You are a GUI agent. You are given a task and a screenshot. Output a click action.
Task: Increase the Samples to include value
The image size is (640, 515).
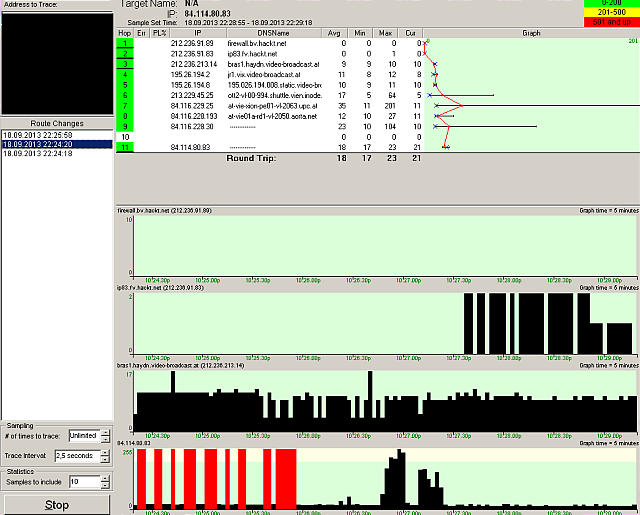(105, 478)
